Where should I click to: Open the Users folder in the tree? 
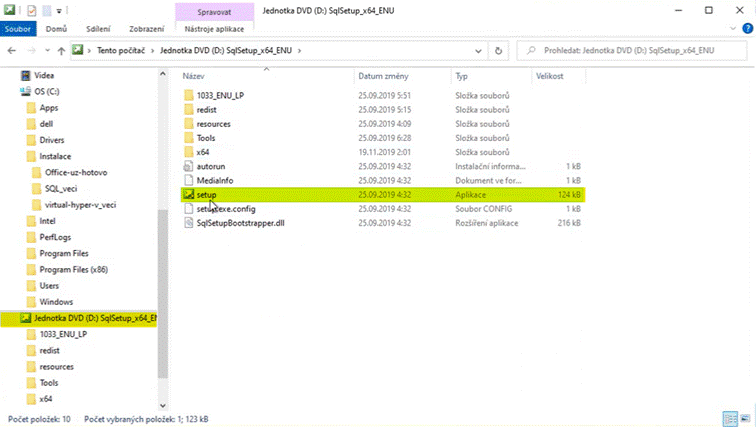coord(49,286)
